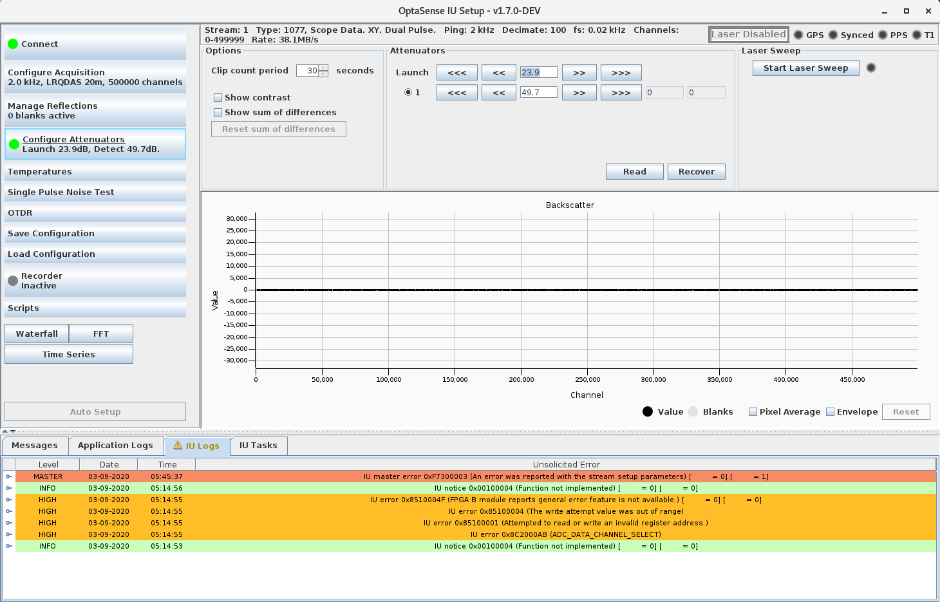This screenshot has width=940, height=602.
Task: Click the warning icon on IU Logs tab
Action: (177, 445)
